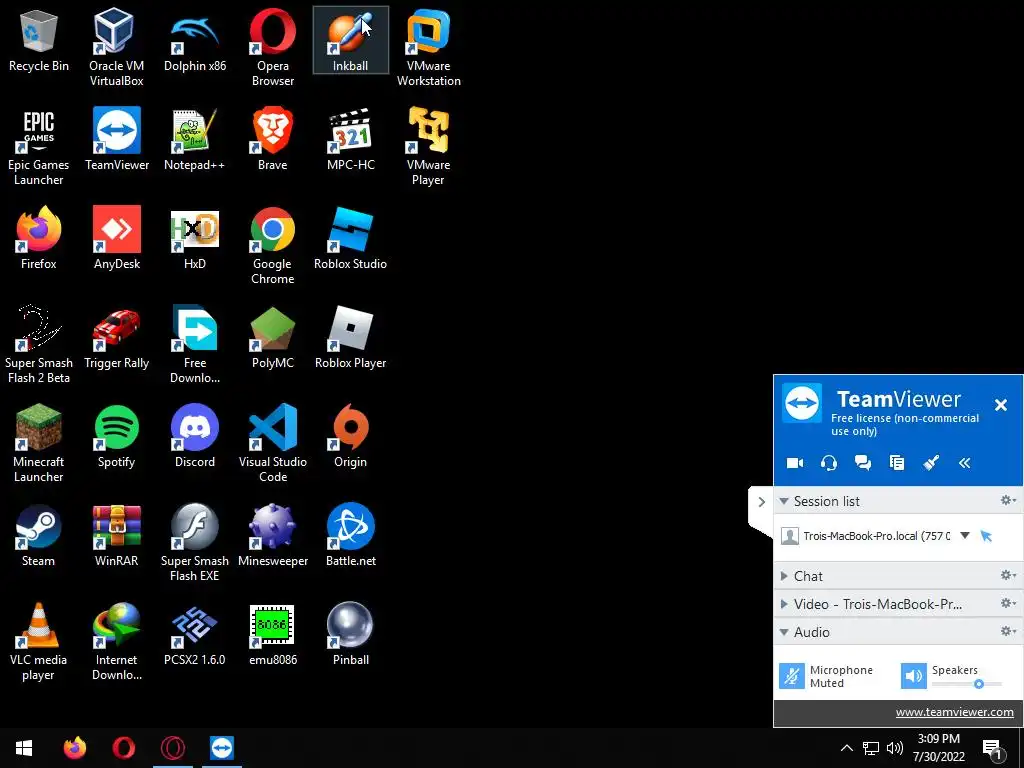
Task: Open the Minecraft Launcher desktop icon
Action: (39, 443)
